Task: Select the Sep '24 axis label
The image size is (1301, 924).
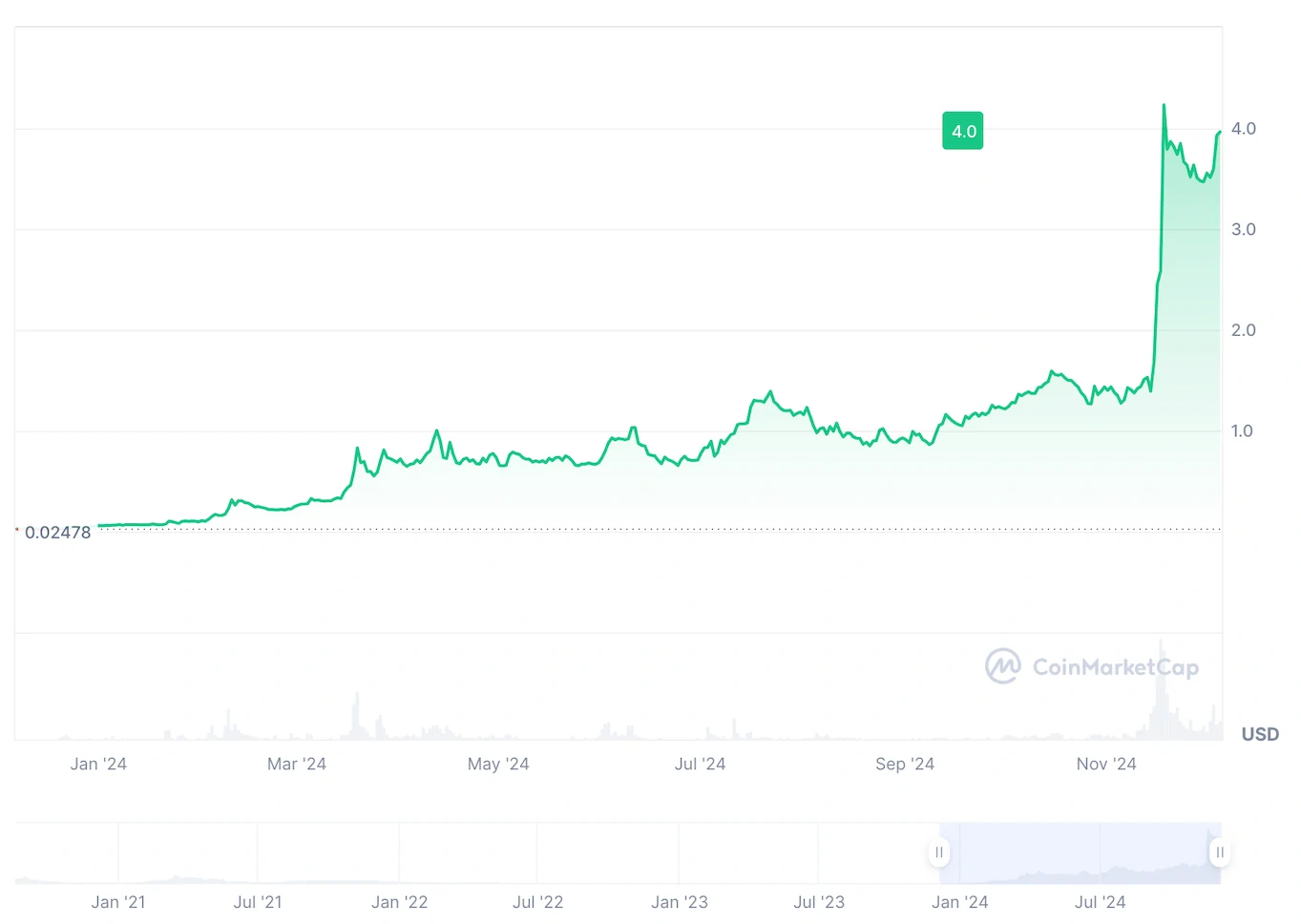Action: coord(905,764)
